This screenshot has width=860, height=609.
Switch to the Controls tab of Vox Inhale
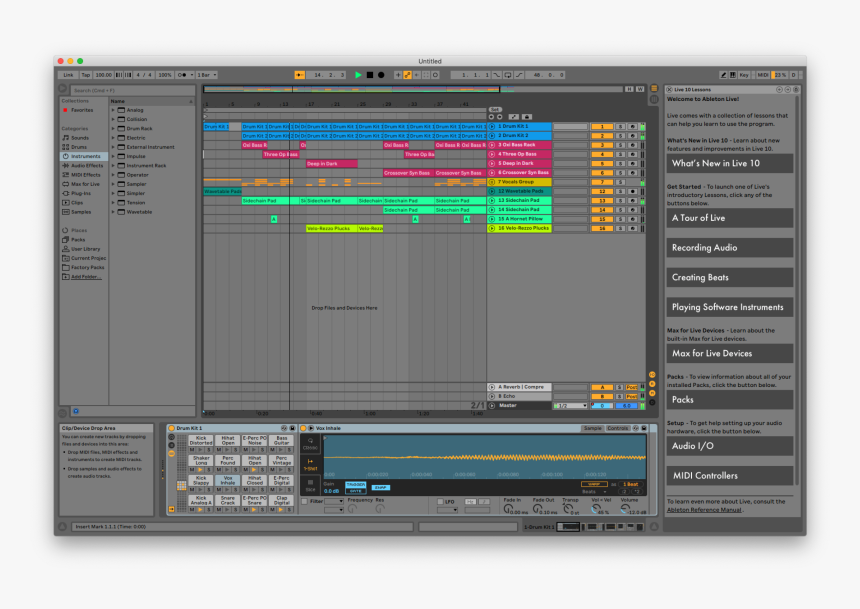618,428
